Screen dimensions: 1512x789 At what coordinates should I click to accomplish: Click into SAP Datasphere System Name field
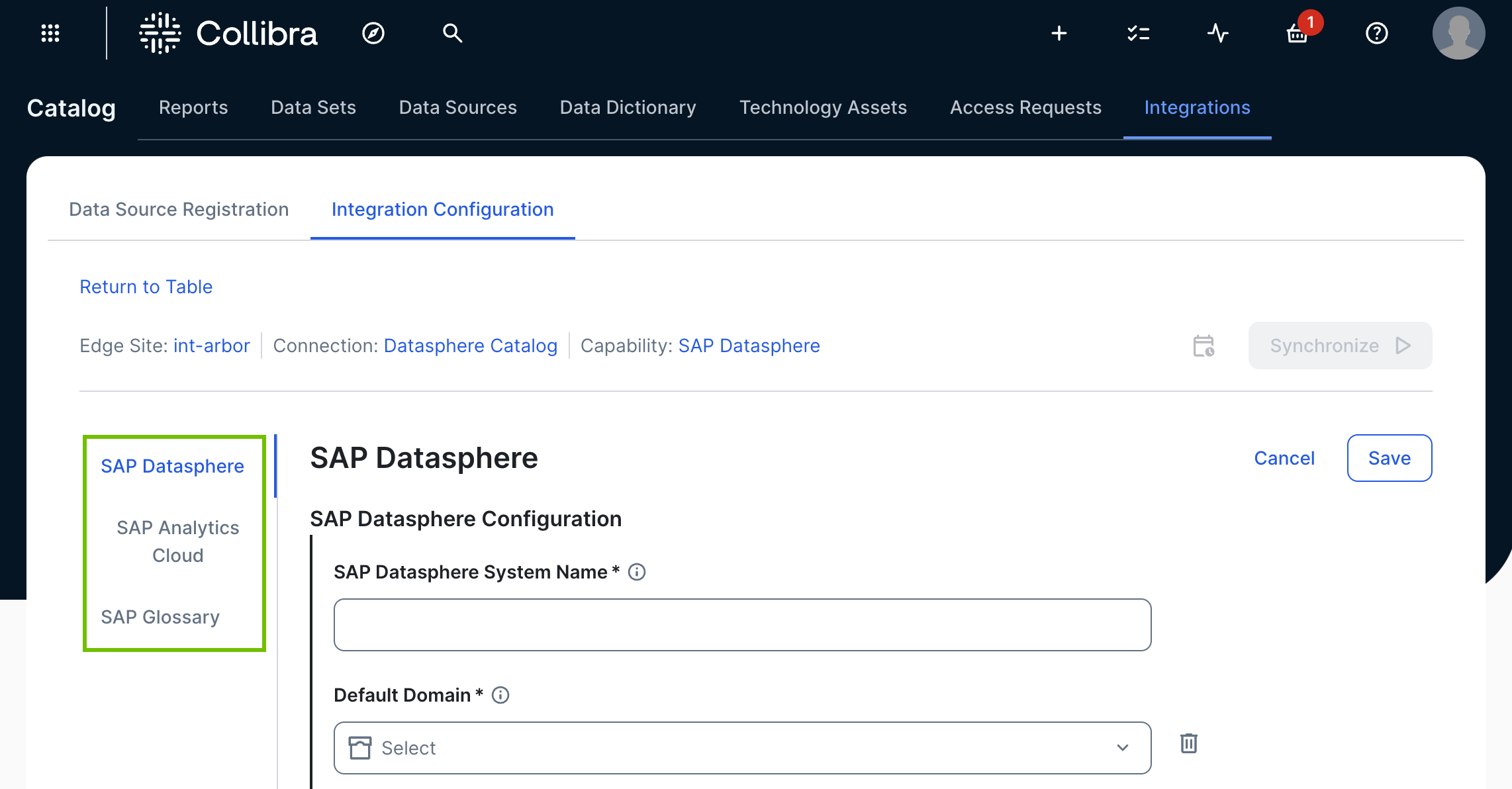click(741, 625)
